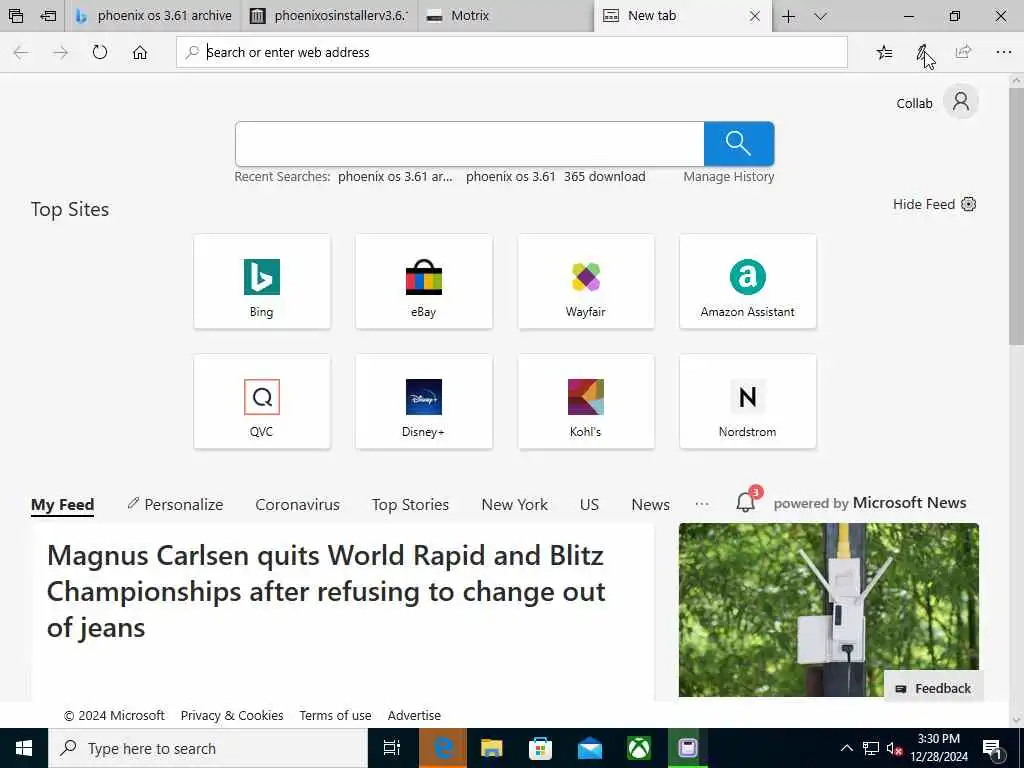1024x768 pixels.
Task: Go back using the back arrow
Action: 21,52
